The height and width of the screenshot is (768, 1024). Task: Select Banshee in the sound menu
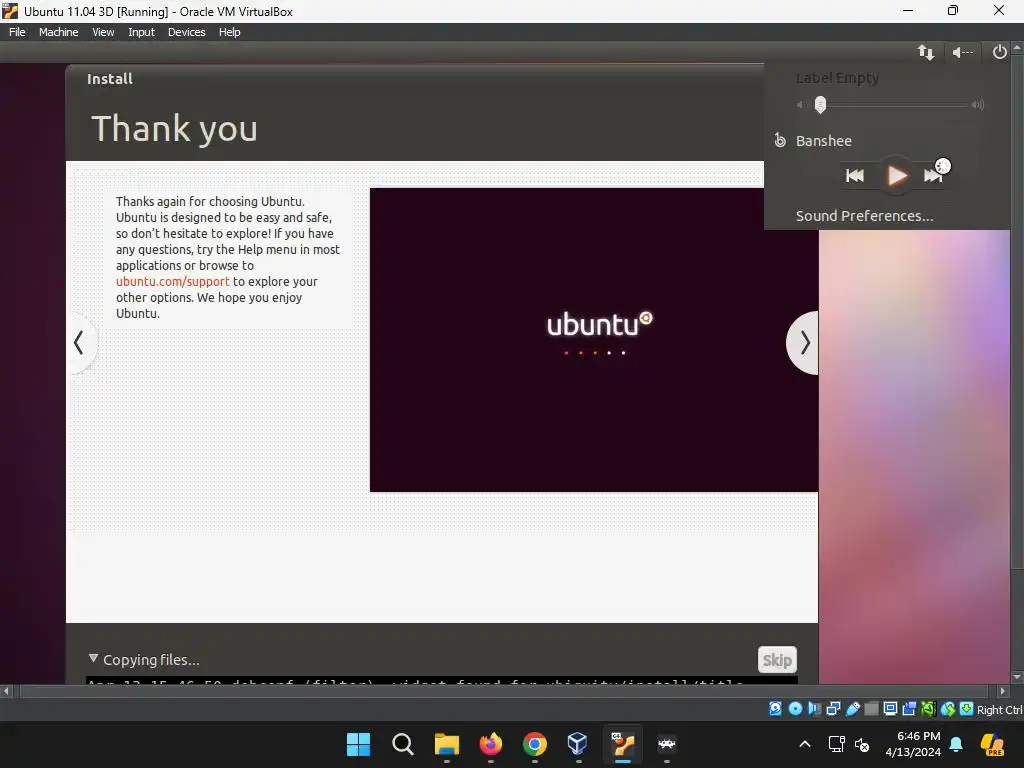(824, 140)
